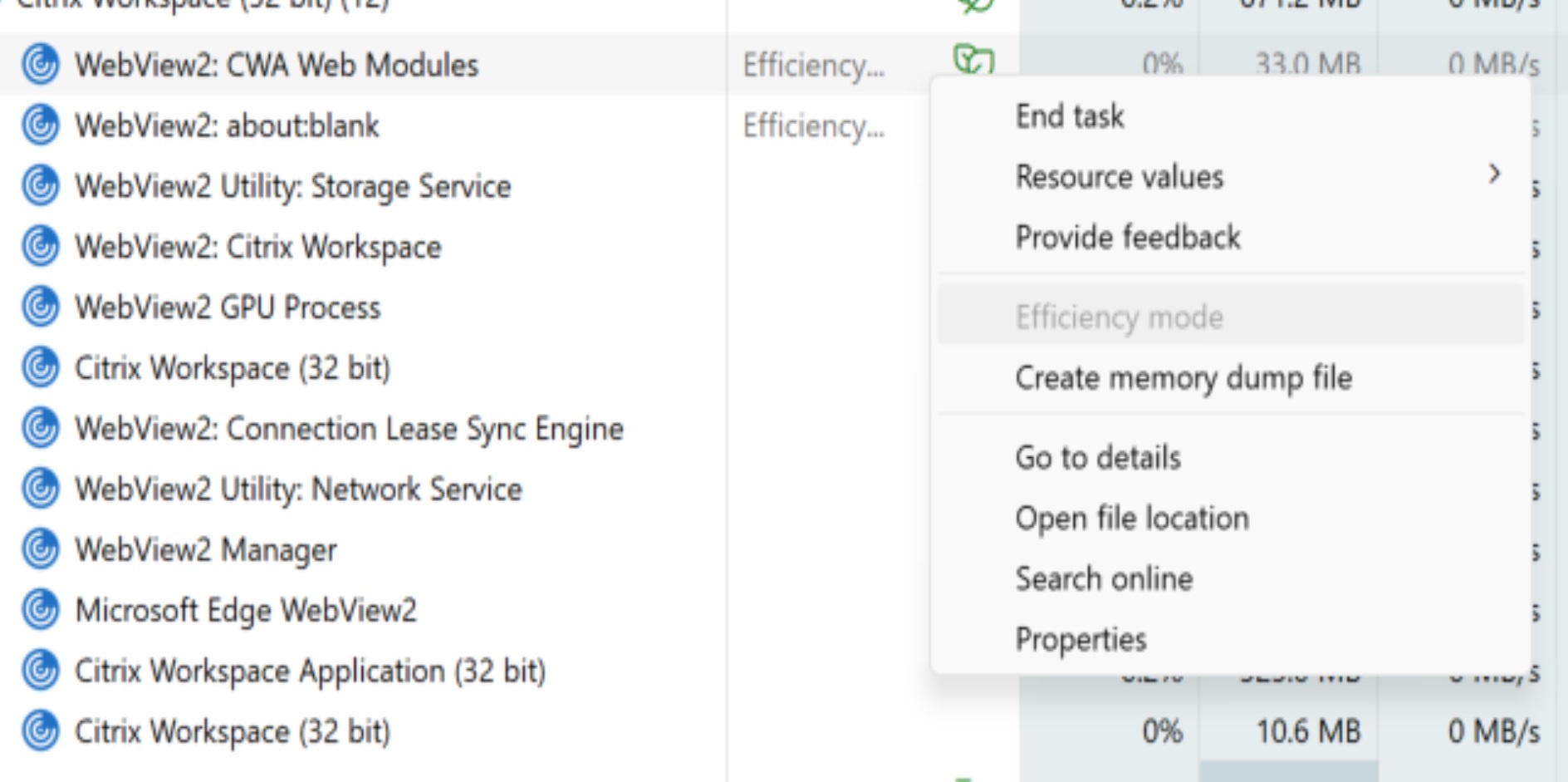Click the WebView2 Manager process icon
This screenshot has height=782, width=1568.
[x=40, y=549]
